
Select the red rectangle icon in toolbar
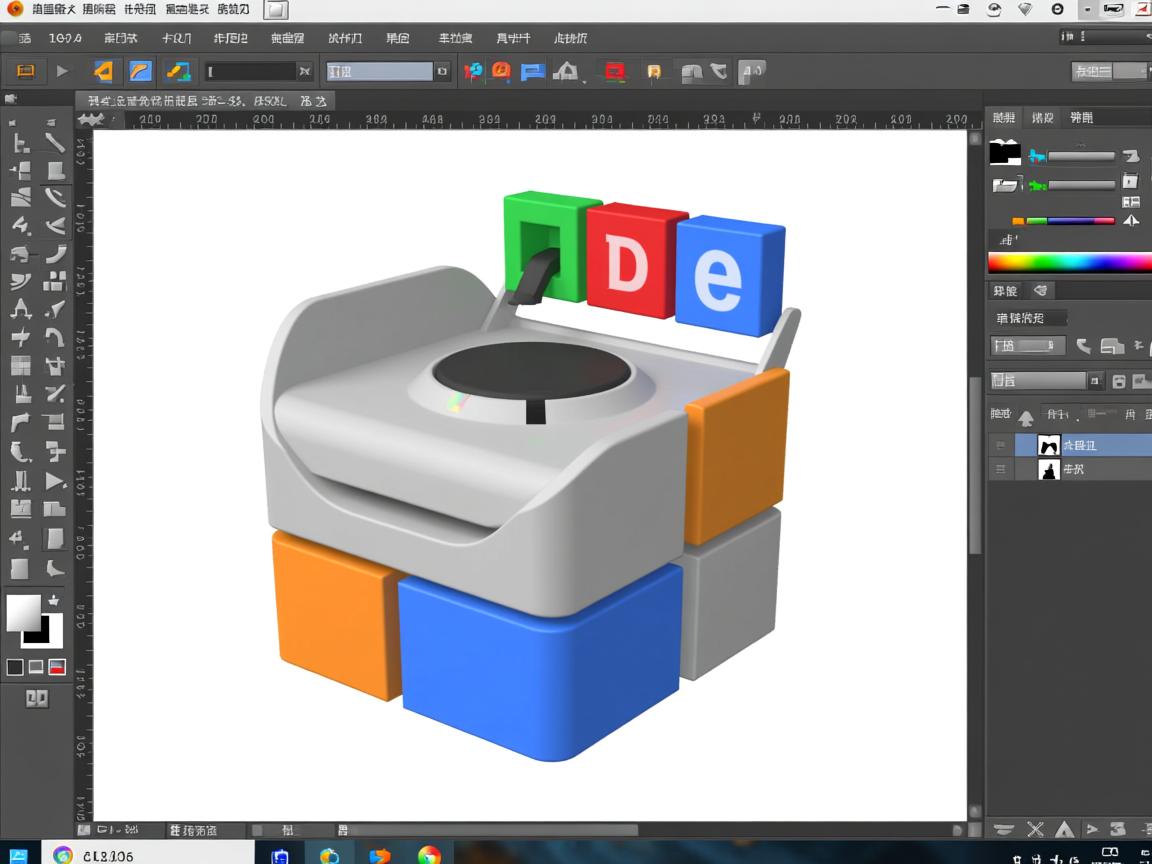[615, 71]
